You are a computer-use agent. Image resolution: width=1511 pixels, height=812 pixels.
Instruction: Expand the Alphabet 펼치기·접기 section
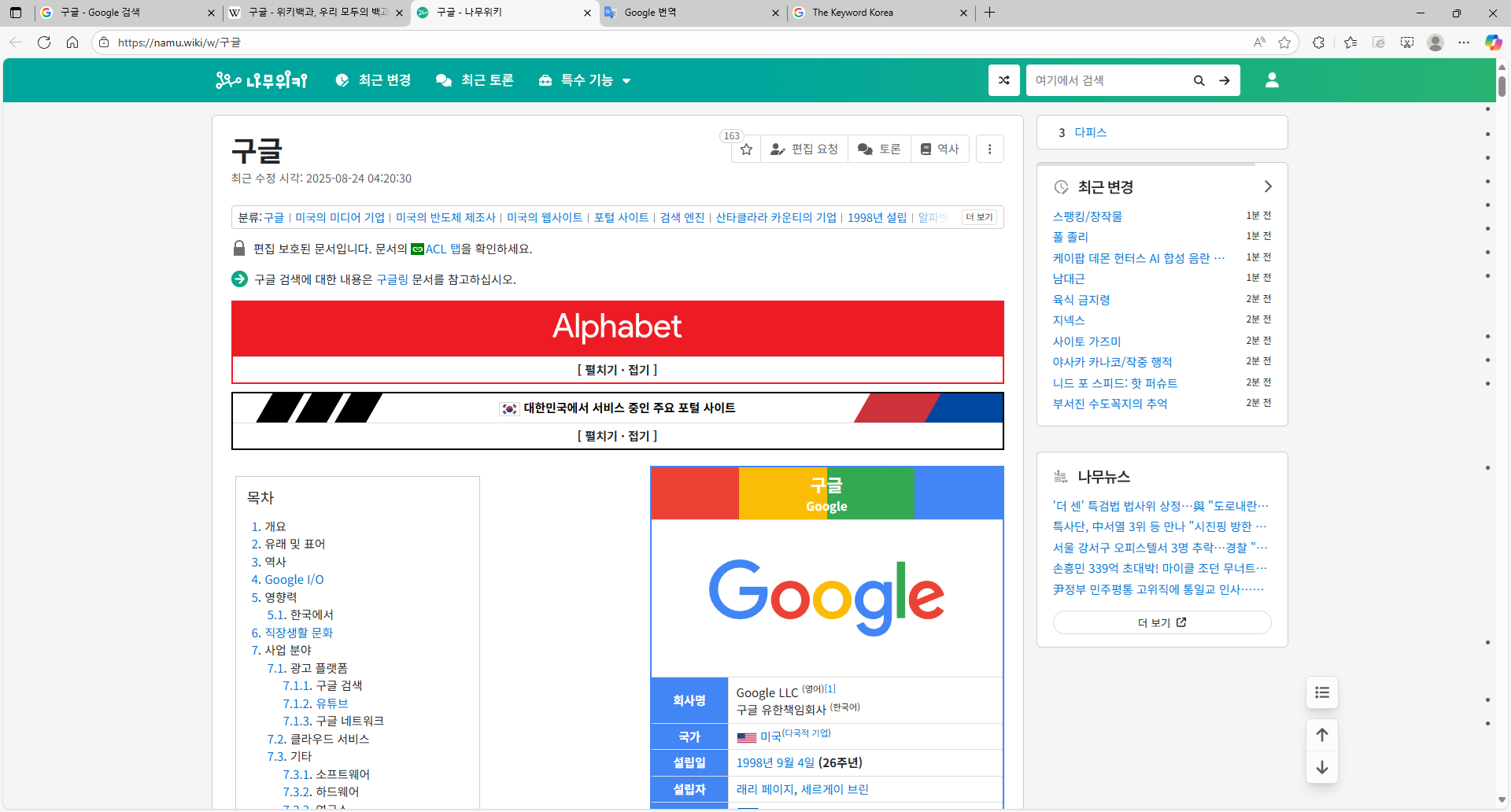(x=617, y=370)
